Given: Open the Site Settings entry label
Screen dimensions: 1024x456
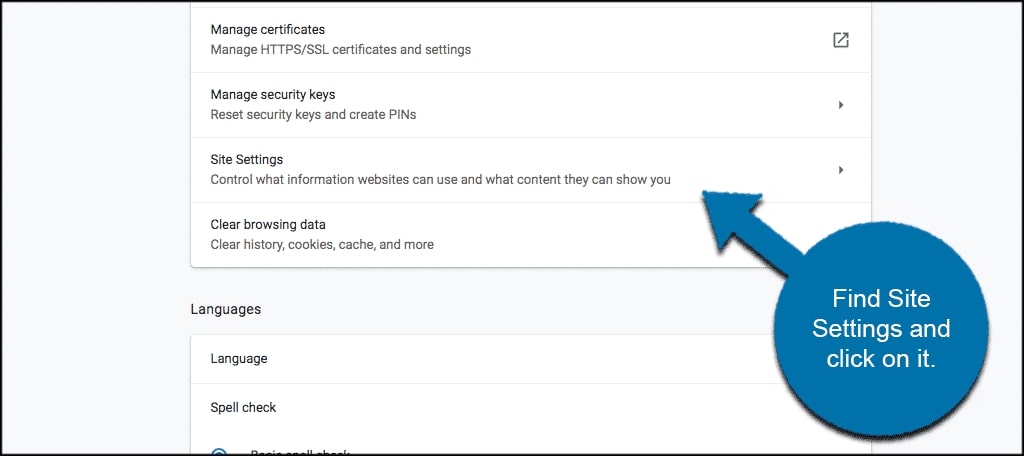Looking at the screenshot, I should [246, 160].
